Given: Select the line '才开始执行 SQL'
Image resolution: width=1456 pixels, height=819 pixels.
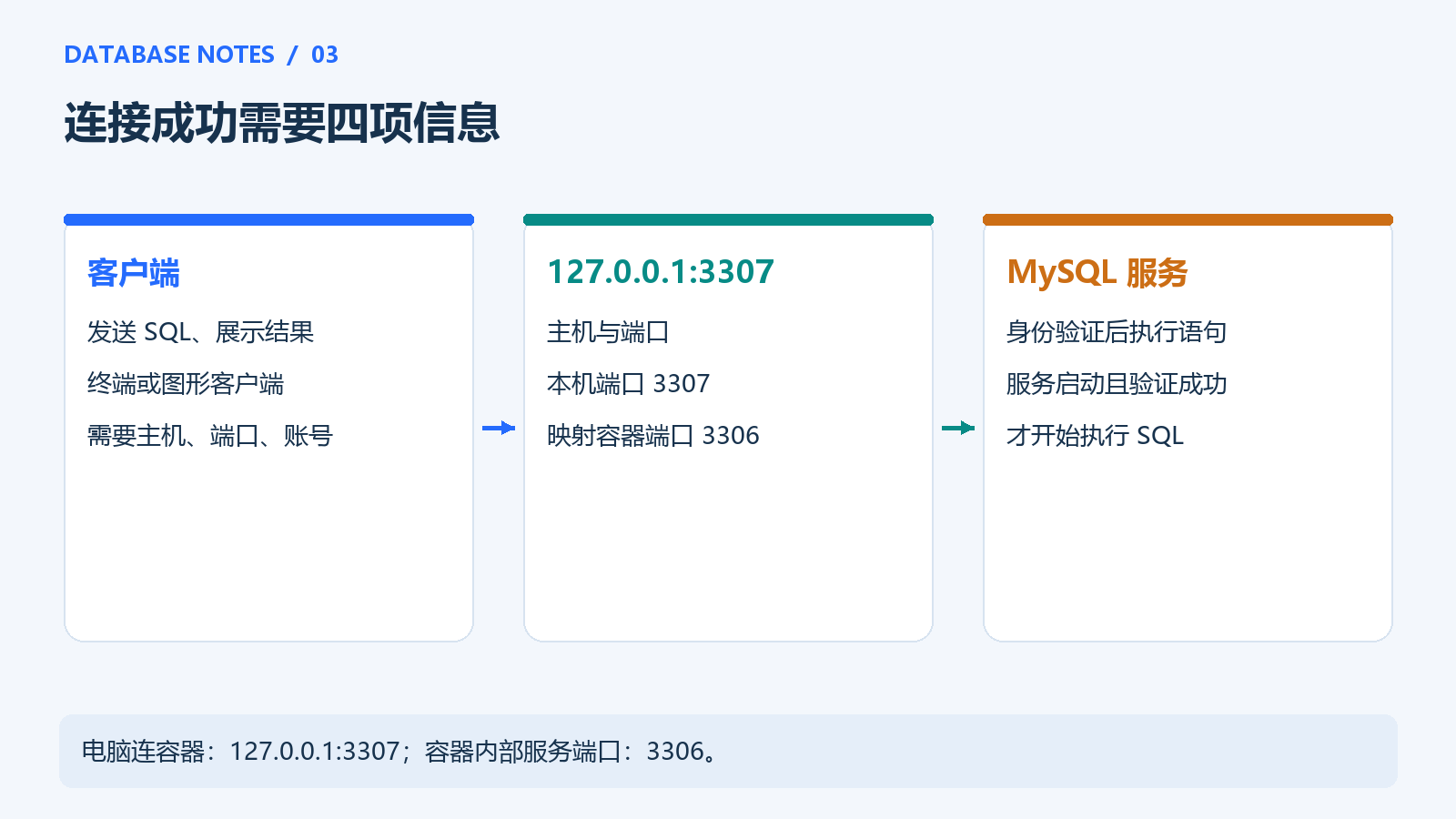Looking at the screenshot, I should coord(1095,436).
